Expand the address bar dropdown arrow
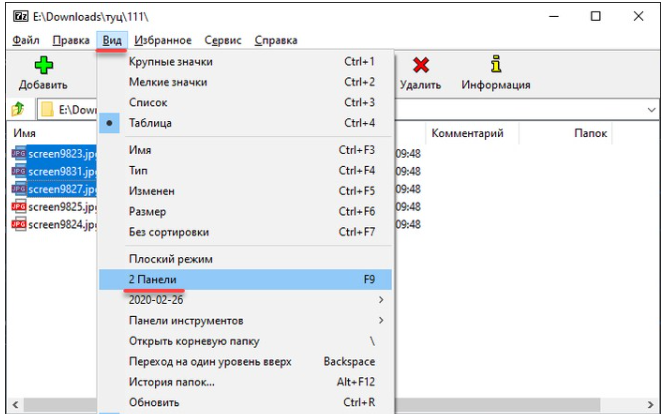The image size is (662, 414). (x=651, y=109)
